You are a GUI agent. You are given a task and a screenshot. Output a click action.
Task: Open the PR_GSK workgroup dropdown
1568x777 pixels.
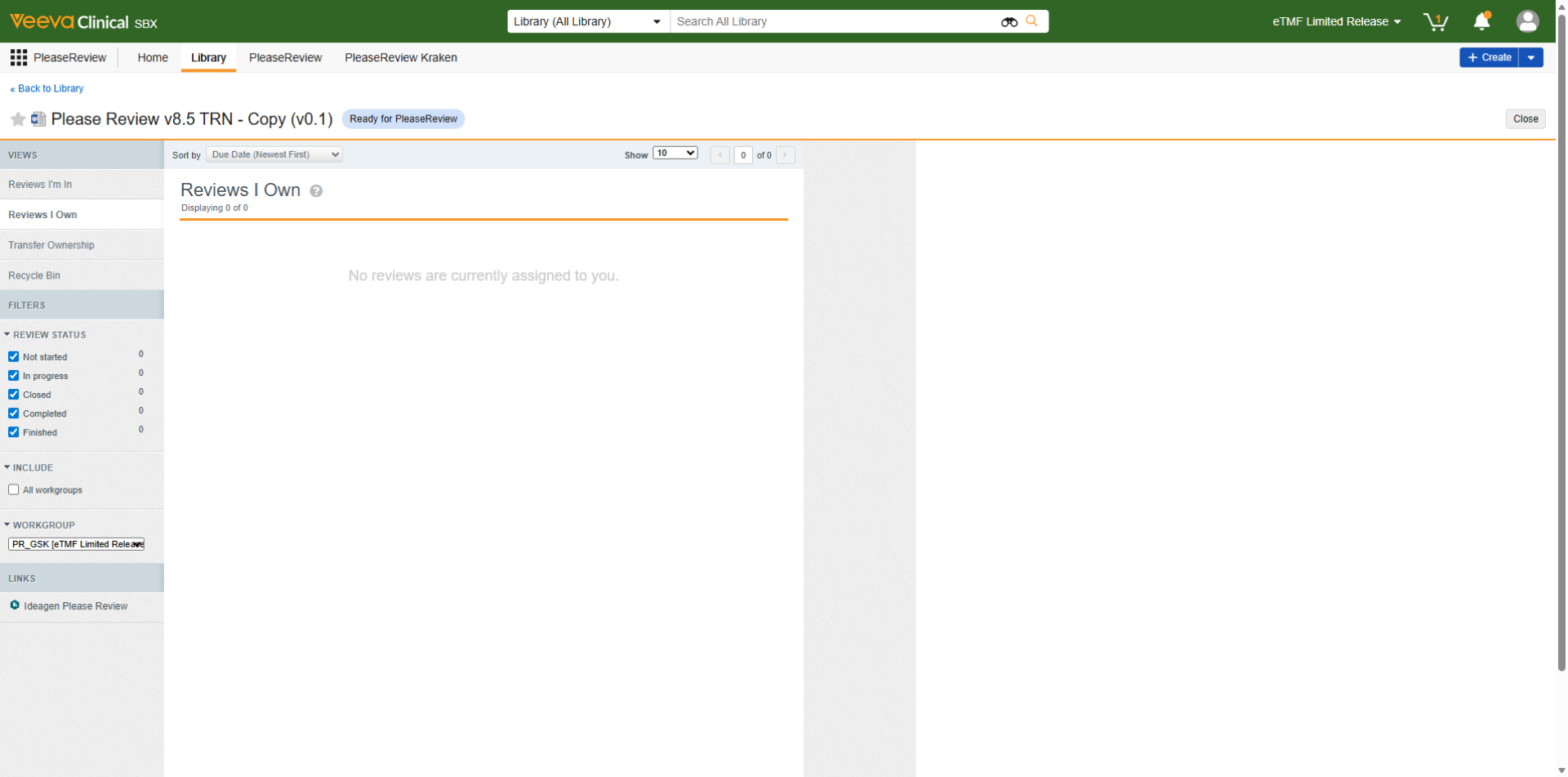pos(77,544)
